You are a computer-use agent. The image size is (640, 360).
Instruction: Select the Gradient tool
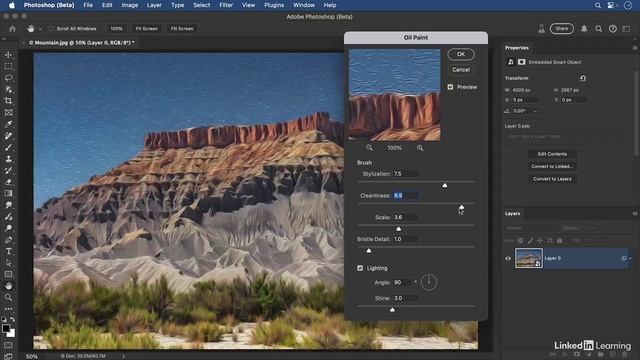tap(9, 193)
